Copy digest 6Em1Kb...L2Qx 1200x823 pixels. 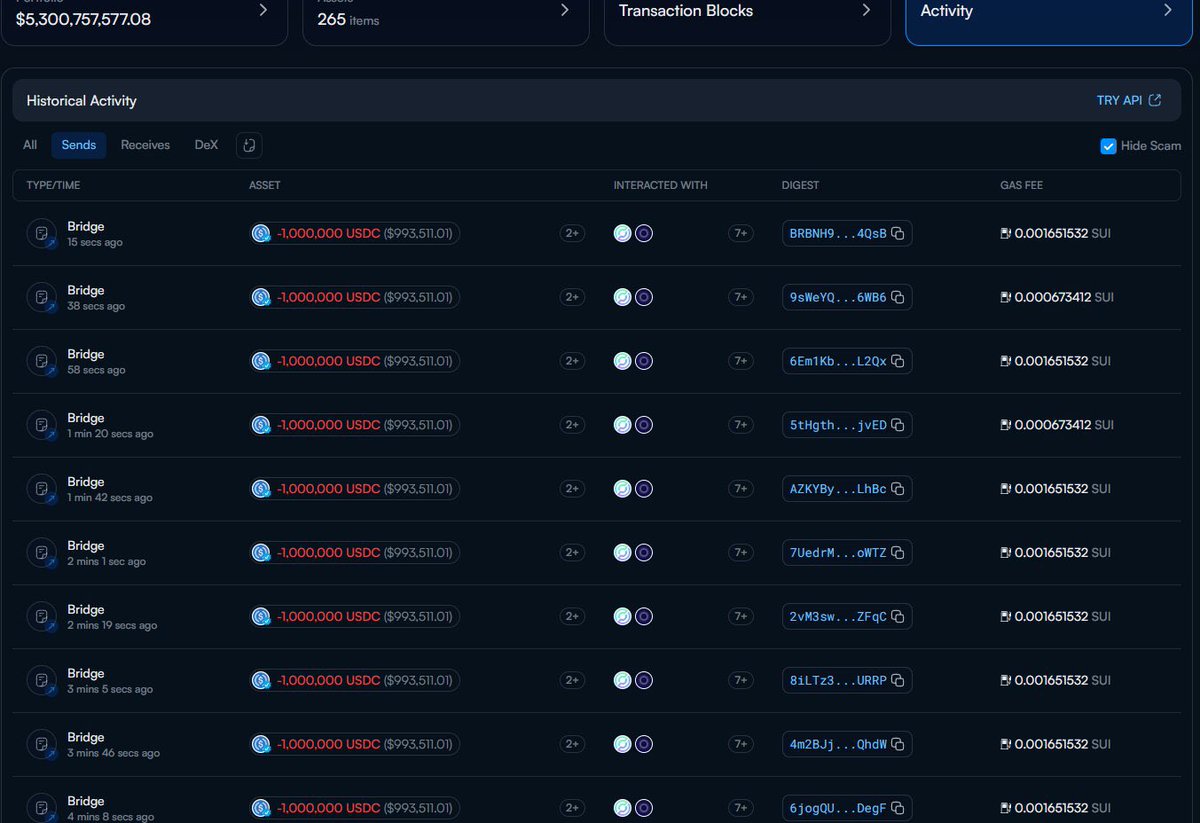coord(898,361)
